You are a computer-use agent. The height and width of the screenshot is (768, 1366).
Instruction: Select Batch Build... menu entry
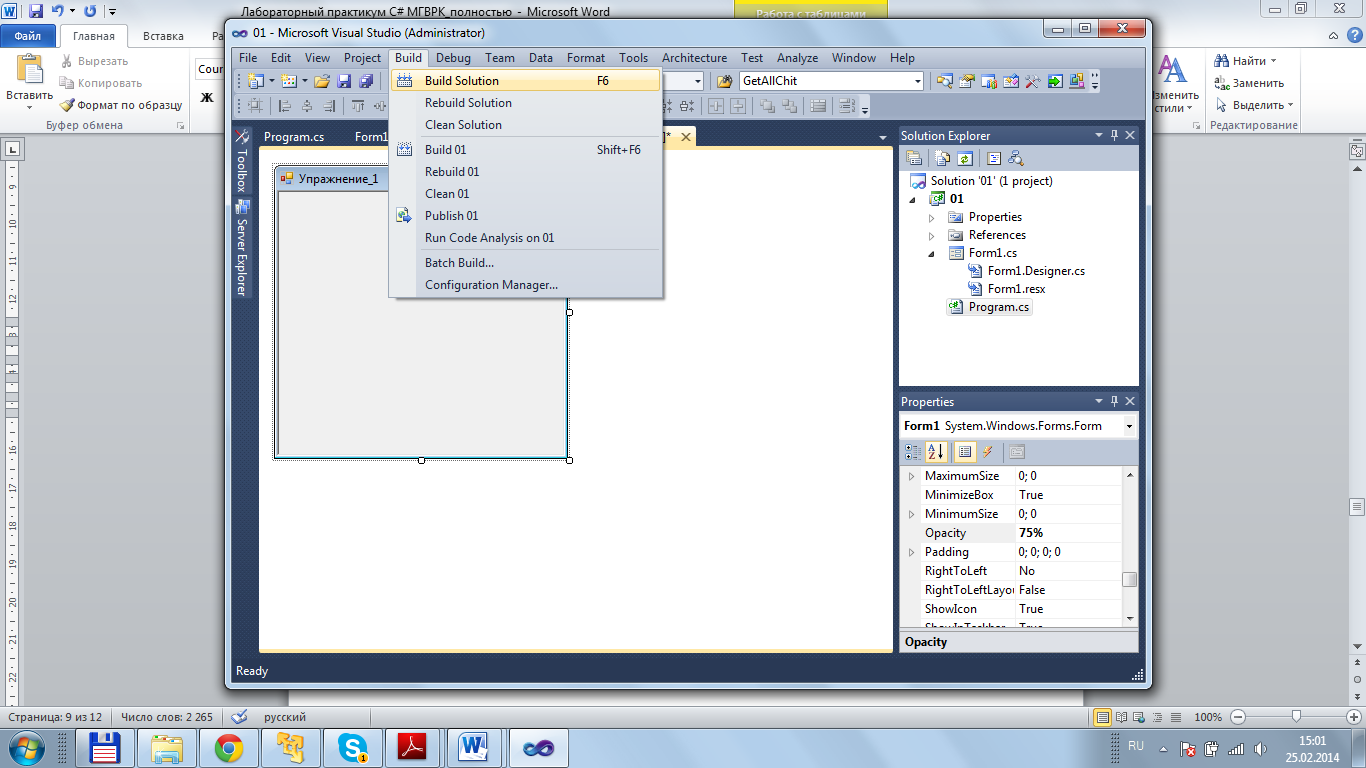coord(525,263)
